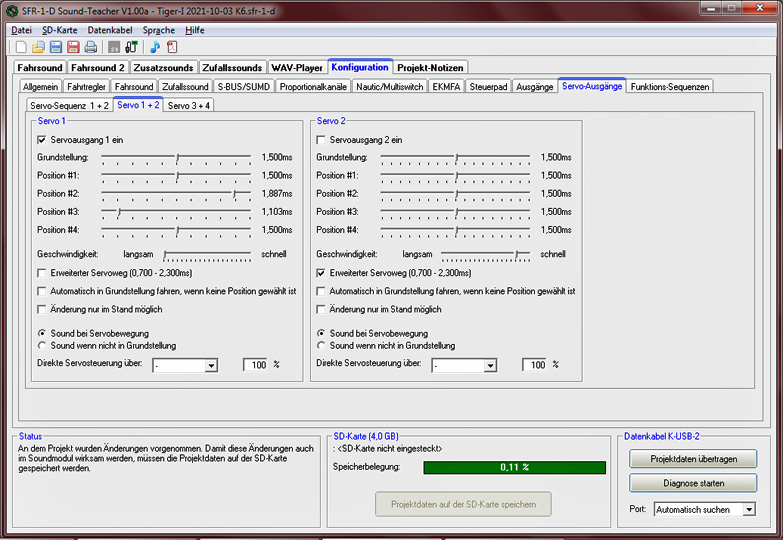Check Änderung nur im Stand for Servo 1

(41, 310)
